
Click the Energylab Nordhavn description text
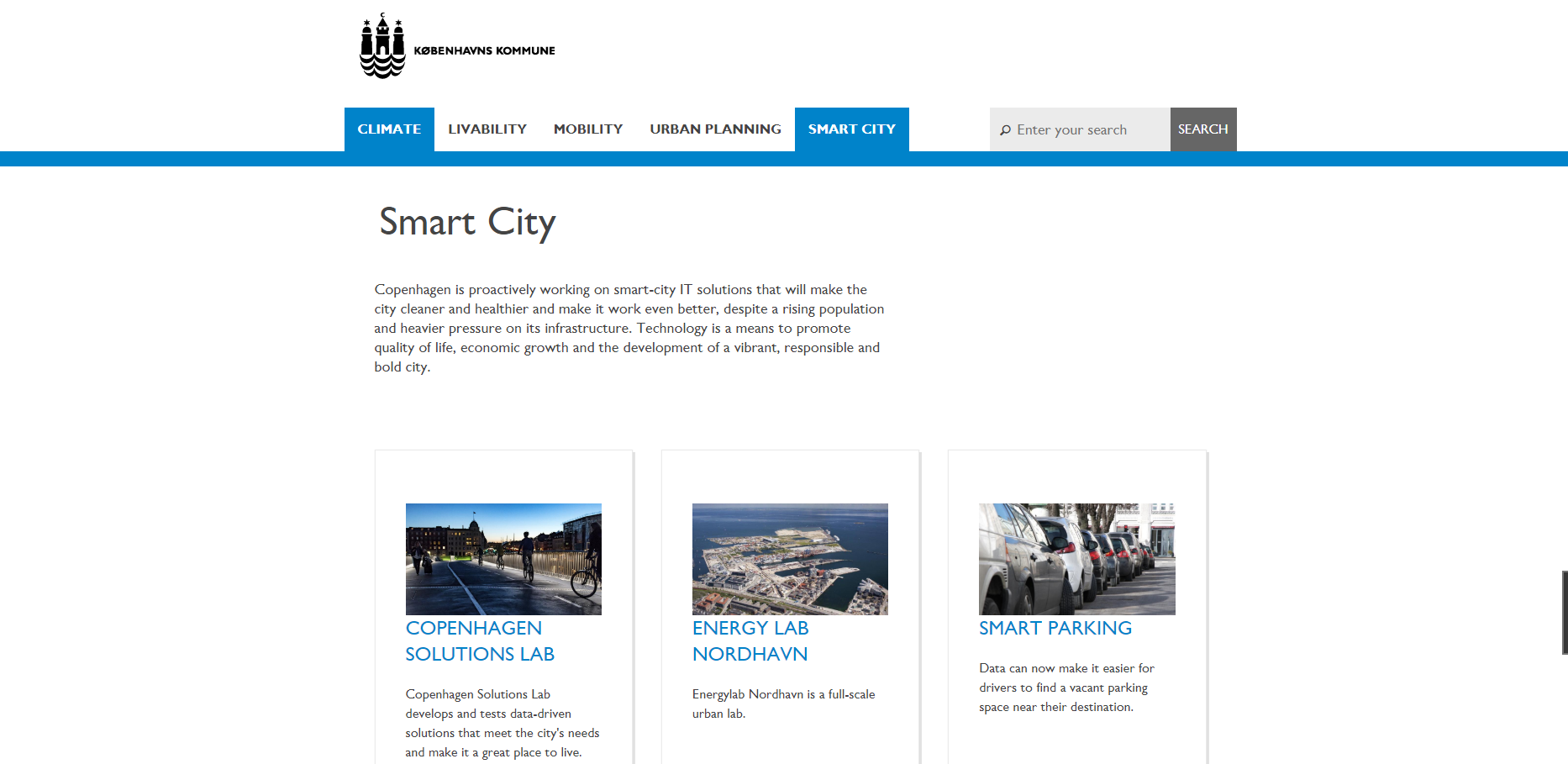(783, 703)
